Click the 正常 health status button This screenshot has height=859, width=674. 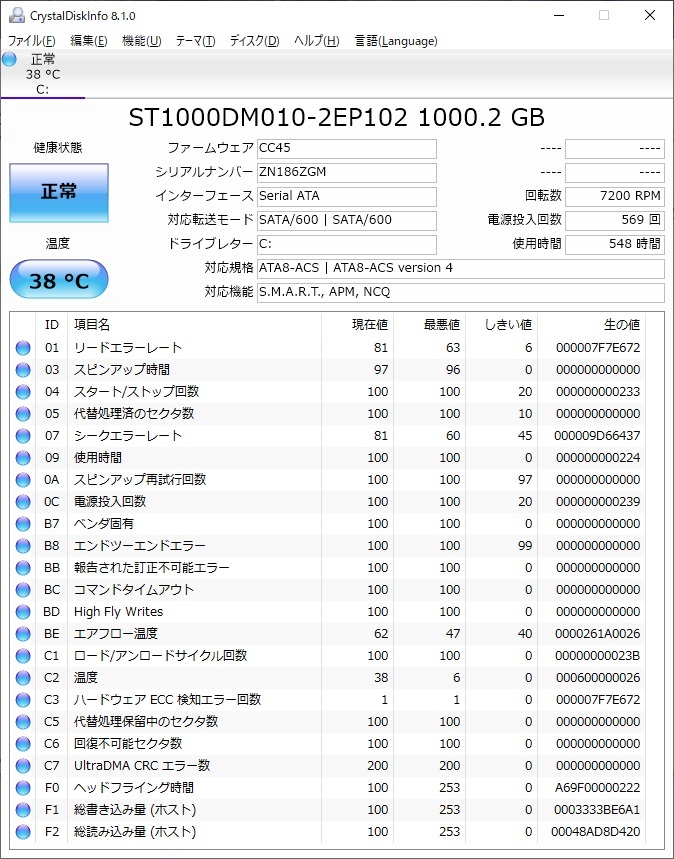tap(59, 192)
